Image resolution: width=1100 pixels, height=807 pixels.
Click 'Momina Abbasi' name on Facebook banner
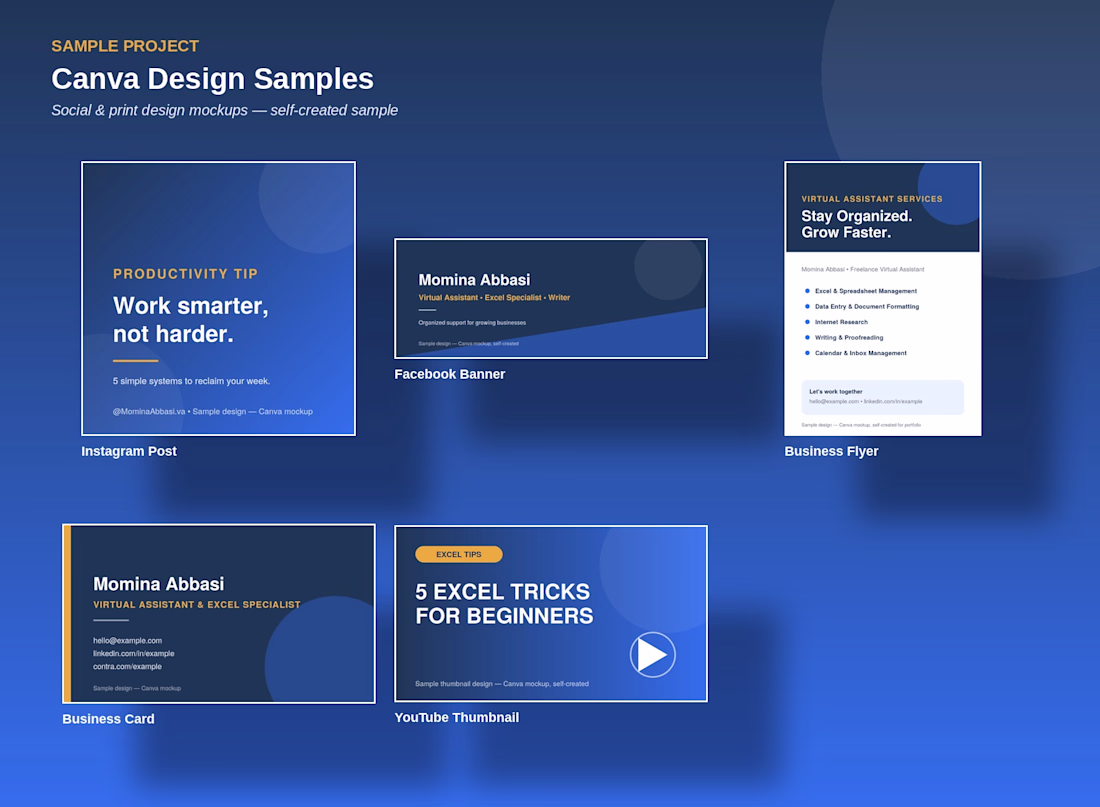coord(474,280)
